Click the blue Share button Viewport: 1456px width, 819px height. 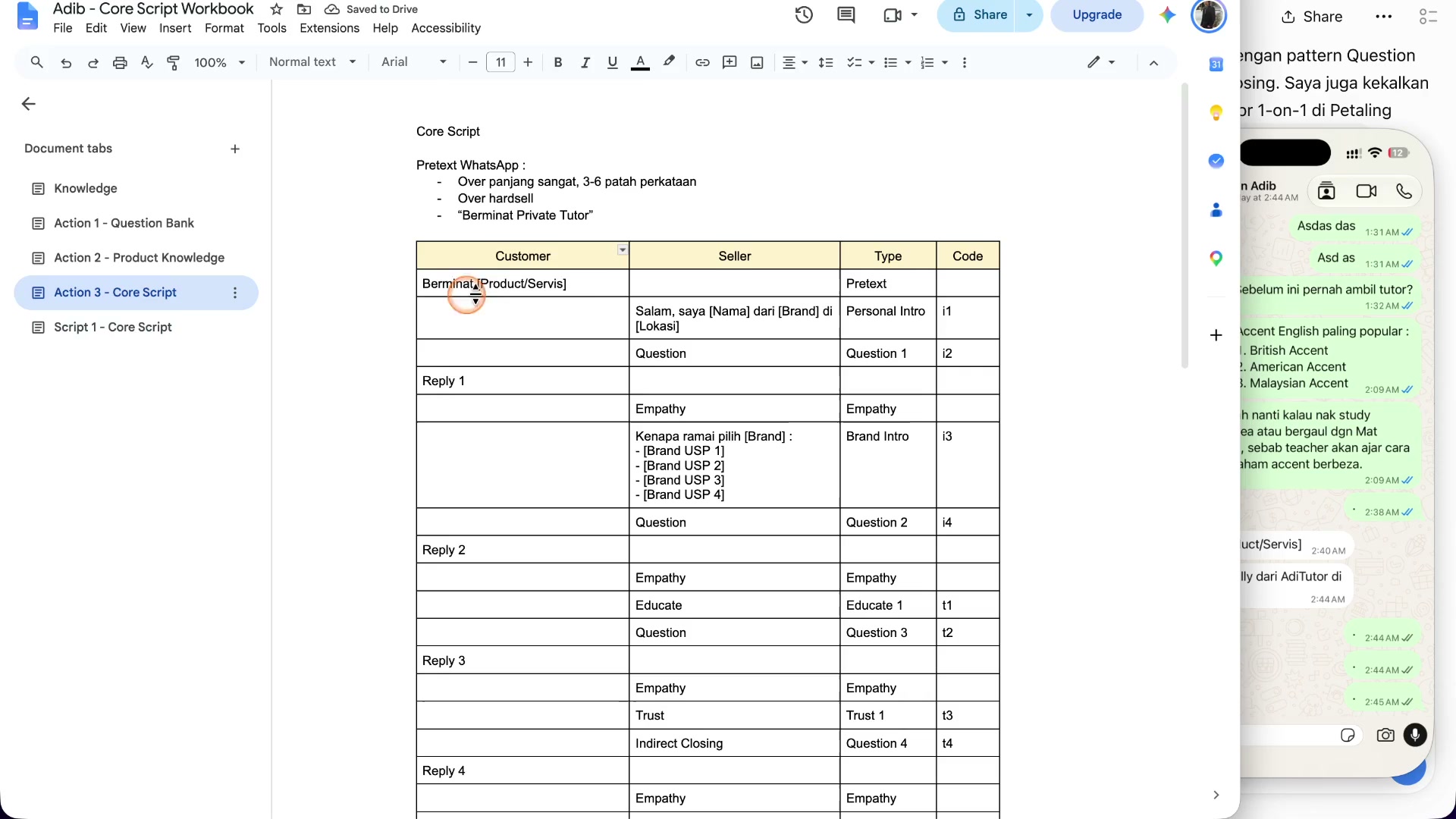[977, 15]
